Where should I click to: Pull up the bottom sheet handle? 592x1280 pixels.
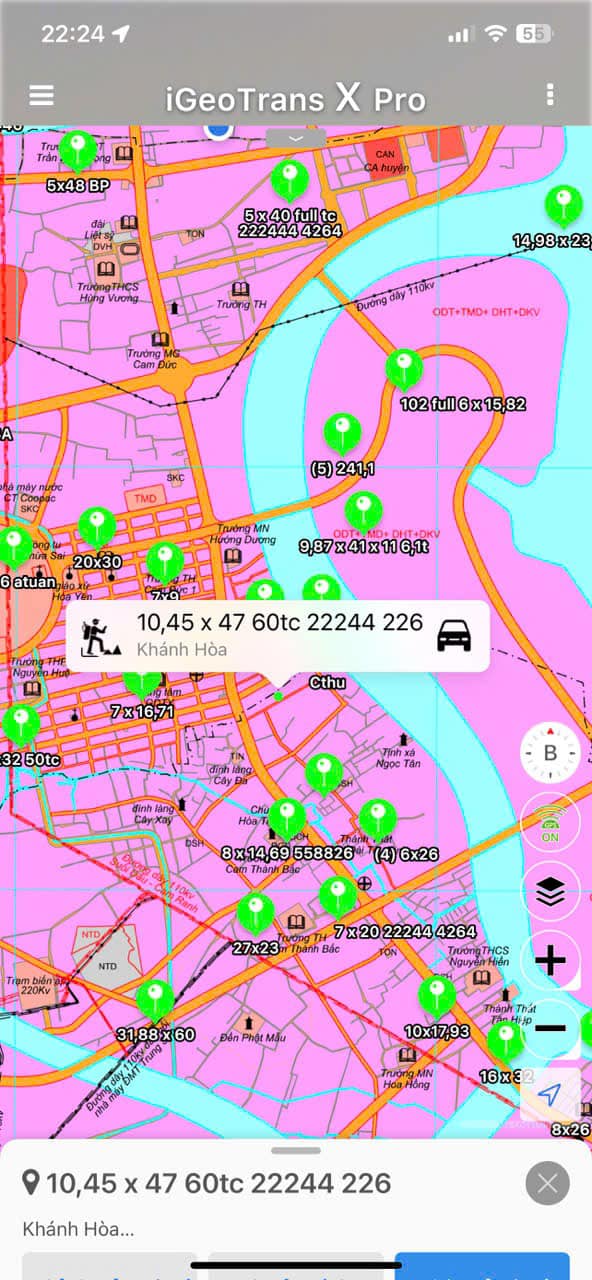coord(296,1151)
